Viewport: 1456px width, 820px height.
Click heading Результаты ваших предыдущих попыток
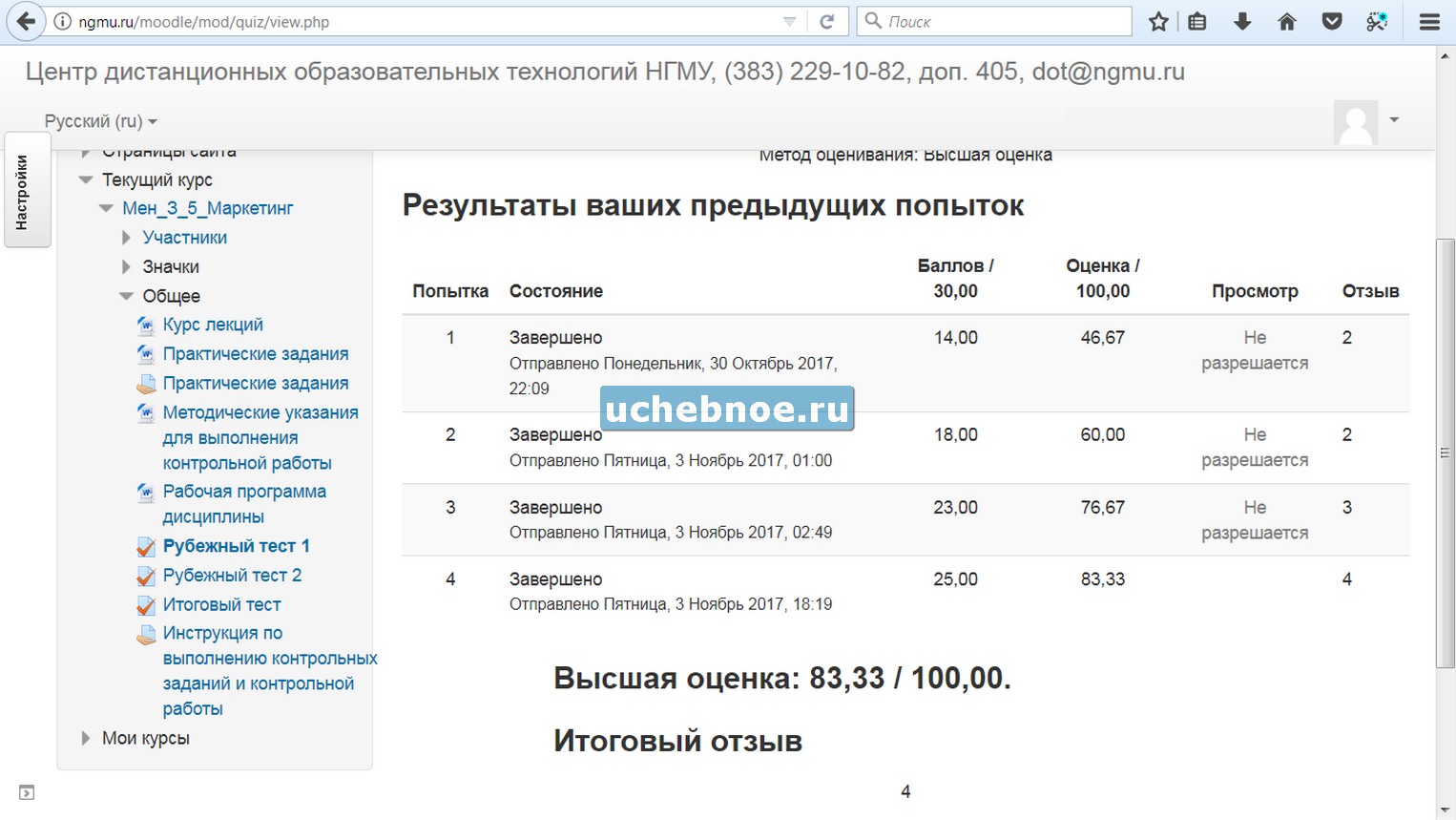(713, 205)
